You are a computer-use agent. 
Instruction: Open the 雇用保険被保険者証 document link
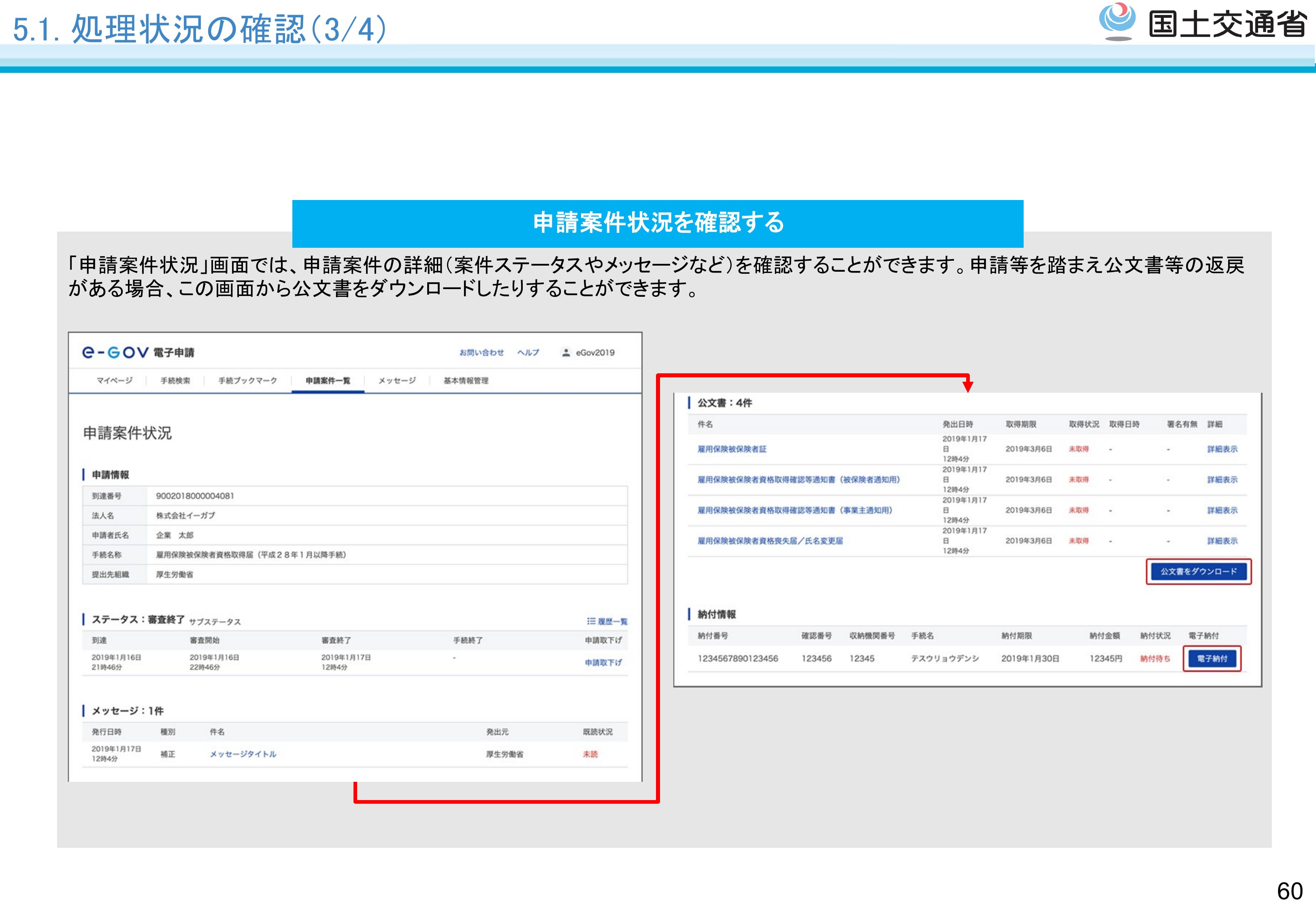[732, 449]
